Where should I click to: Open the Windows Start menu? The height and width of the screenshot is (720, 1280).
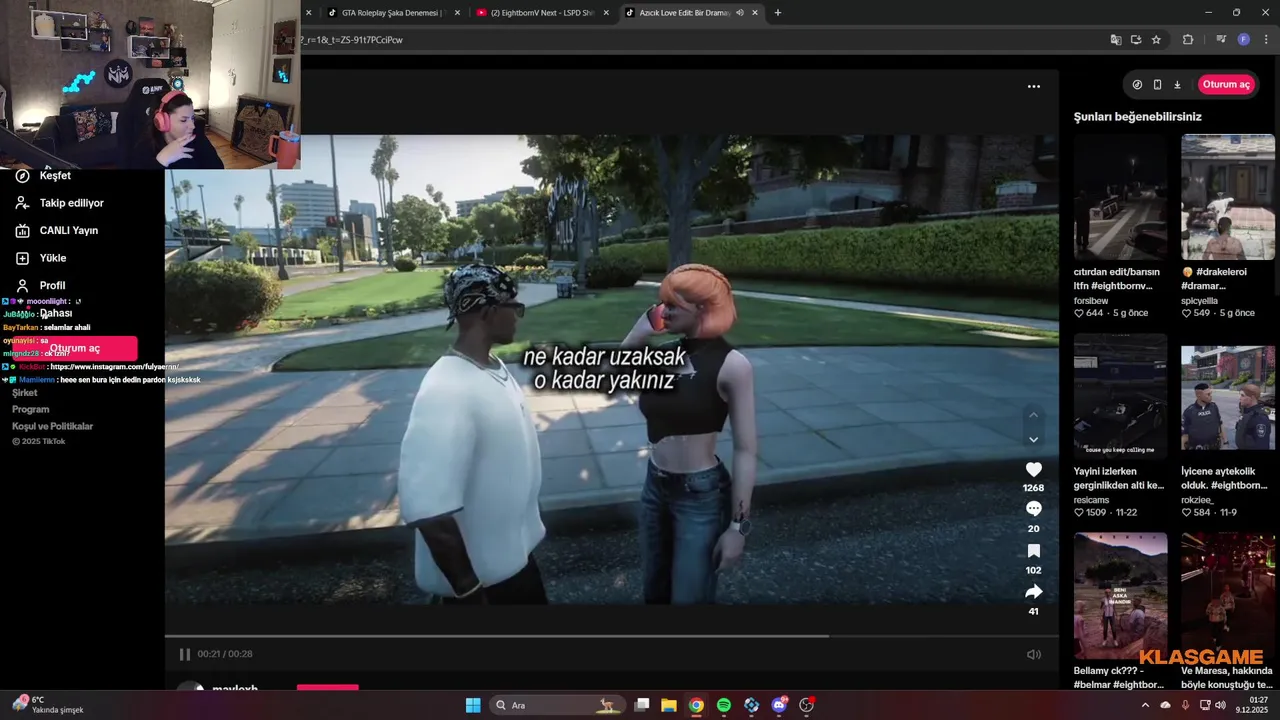click(x=473, y=705)
